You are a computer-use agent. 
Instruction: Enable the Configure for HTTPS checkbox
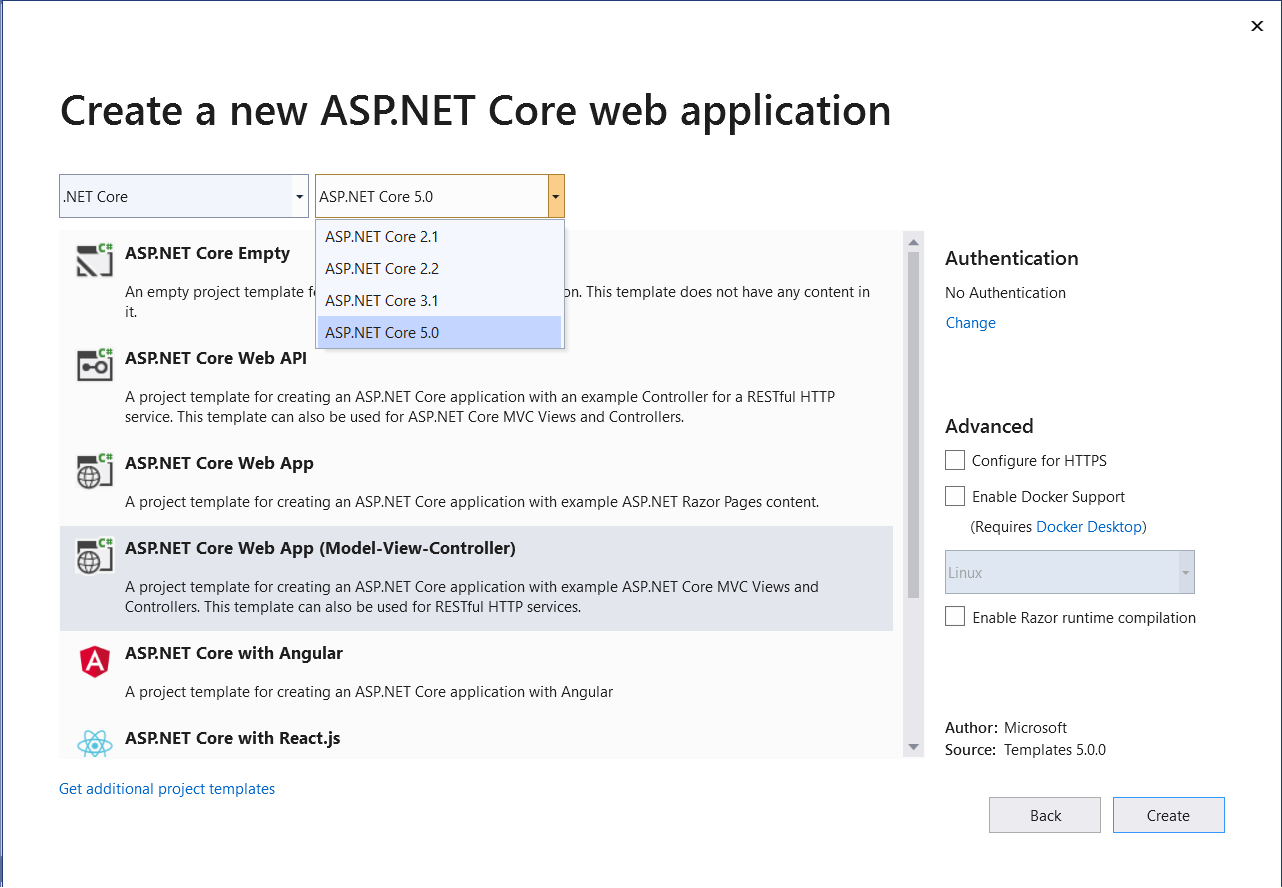(955, 460)
